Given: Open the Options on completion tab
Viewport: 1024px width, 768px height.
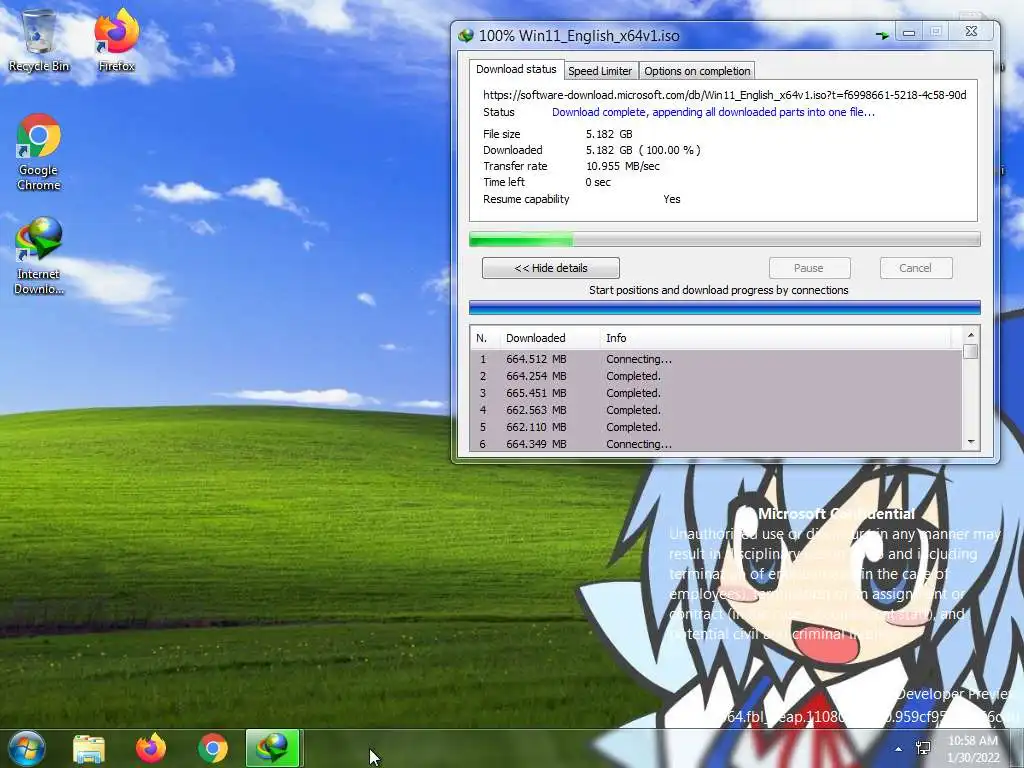Looking at the screenshot, I should pyautogui.click(x=697, y=71).
